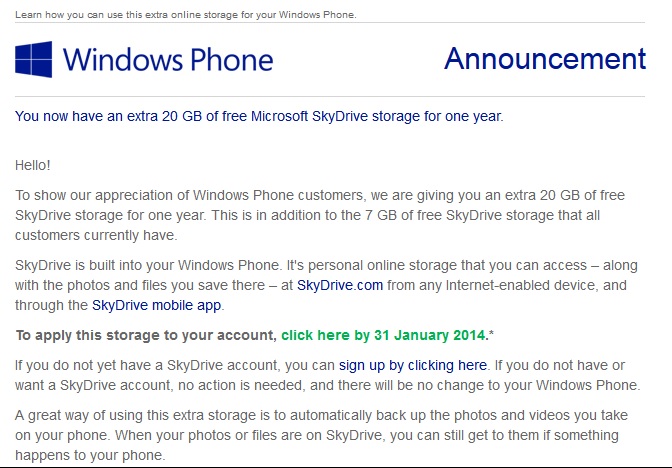Click the 'A great way of using' paragraph
Image resolution: width=672 pixels, height=468 pixels.
point(321,435)
